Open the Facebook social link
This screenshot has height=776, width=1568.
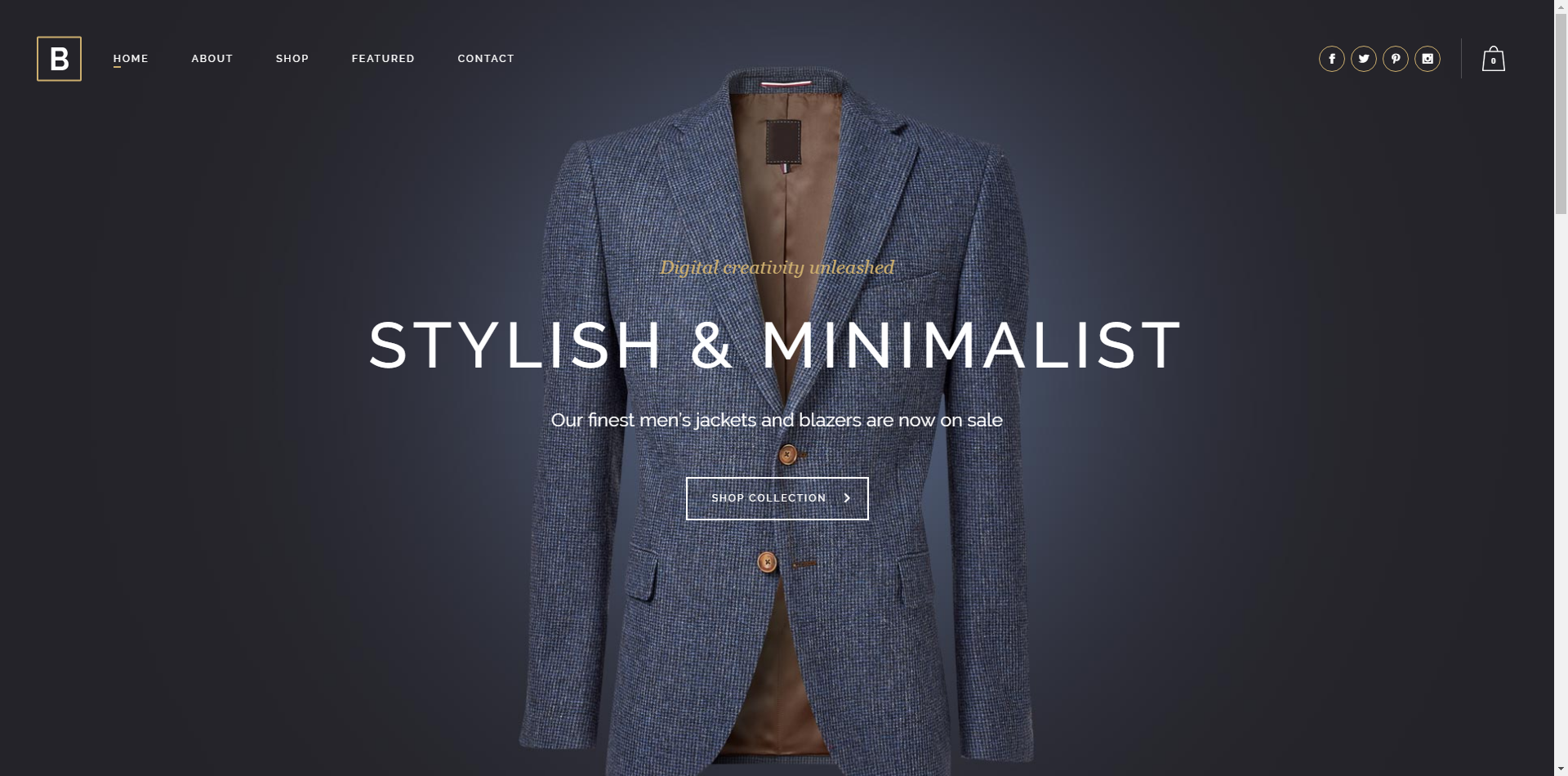[1332, 59]
